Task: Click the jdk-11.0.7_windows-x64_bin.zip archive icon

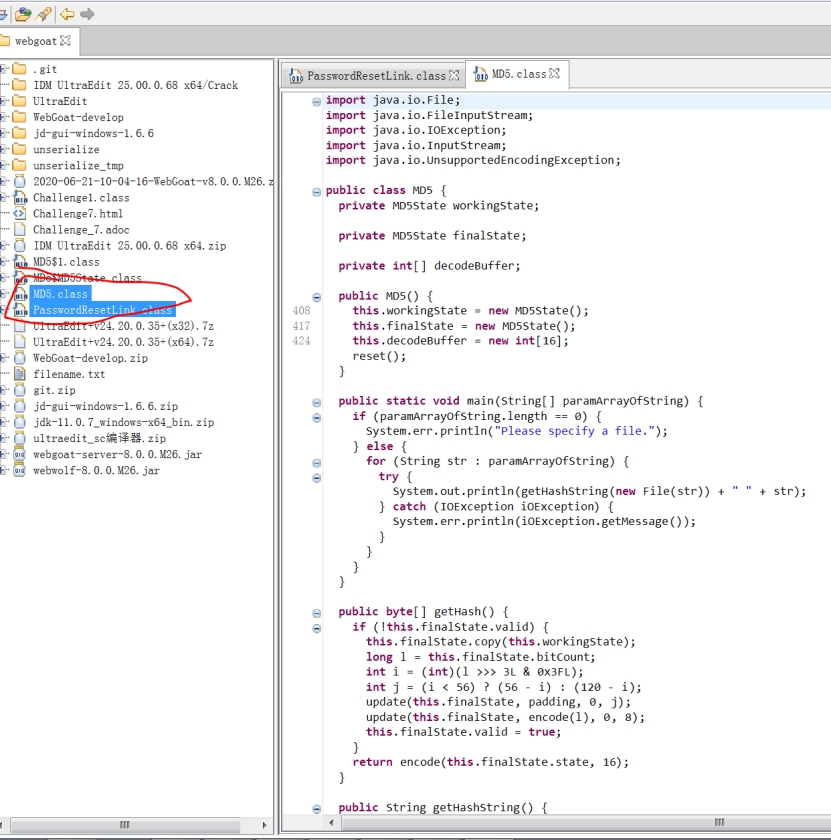Action: click(20, 422)
